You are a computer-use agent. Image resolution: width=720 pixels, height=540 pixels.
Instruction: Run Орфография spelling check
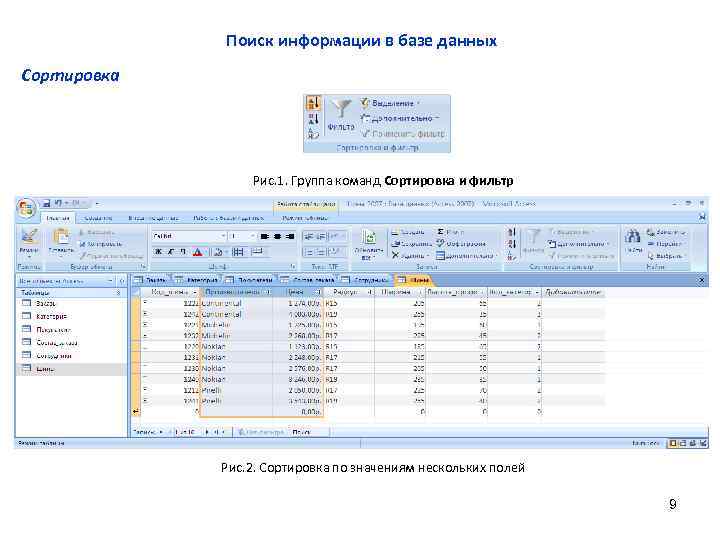tap(461, 243)
